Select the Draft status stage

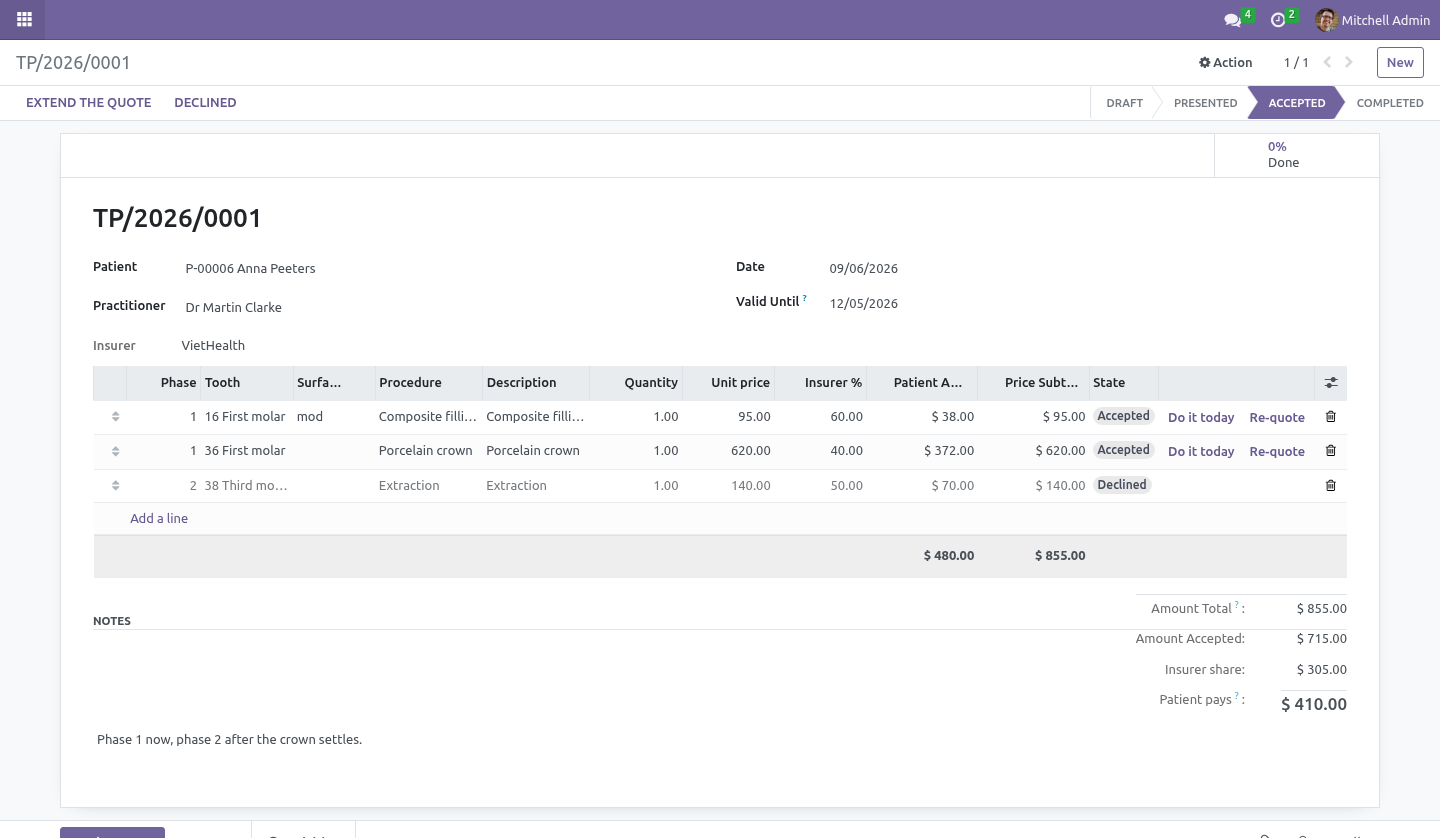pyautogui.click(x=1124, y=103)
